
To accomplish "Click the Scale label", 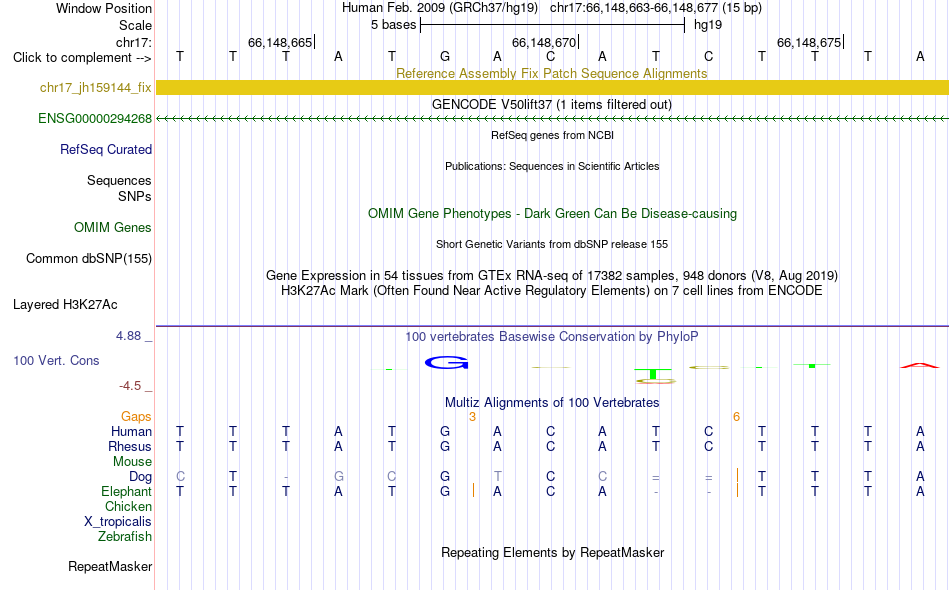I will pyautogui.click(x=135, y=25).
